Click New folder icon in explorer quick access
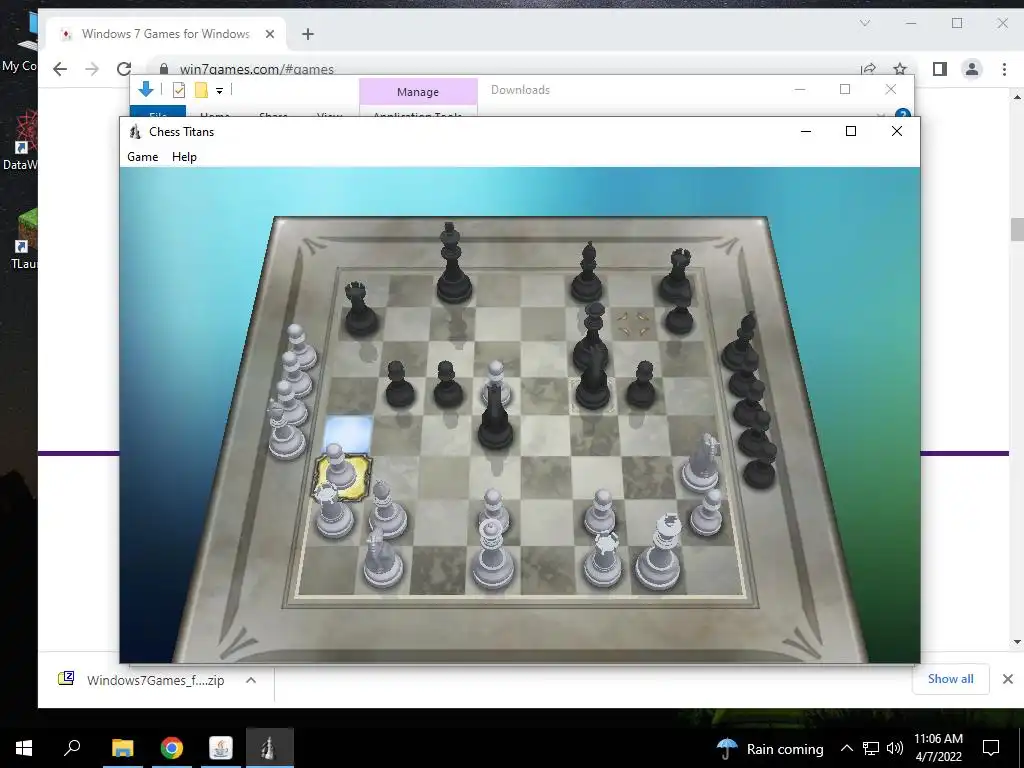The height and width of the screenshot is (768, 1024). 201,90
